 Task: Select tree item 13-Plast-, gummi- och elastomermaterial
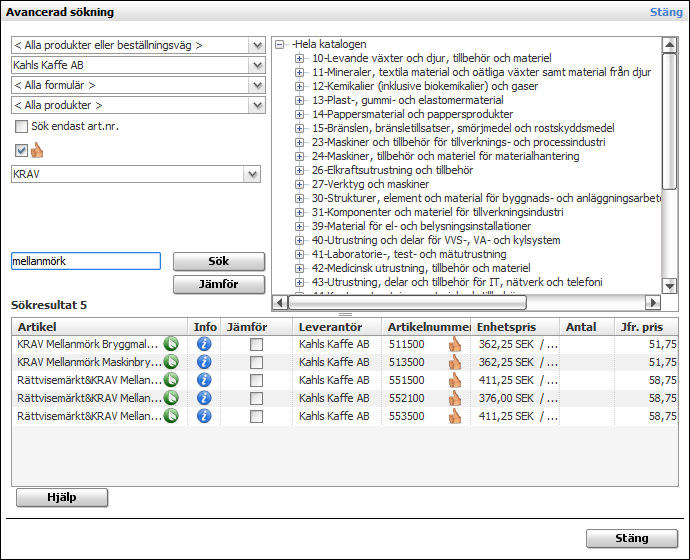click(x=407, y=100)
